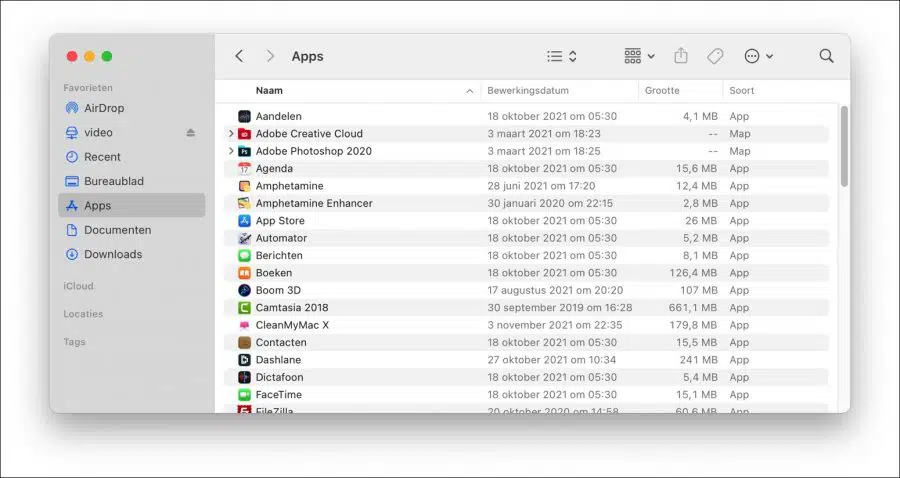Select the Aandelen row name
The width and height of the screenshot is (900, 478).
click(278, 116)
